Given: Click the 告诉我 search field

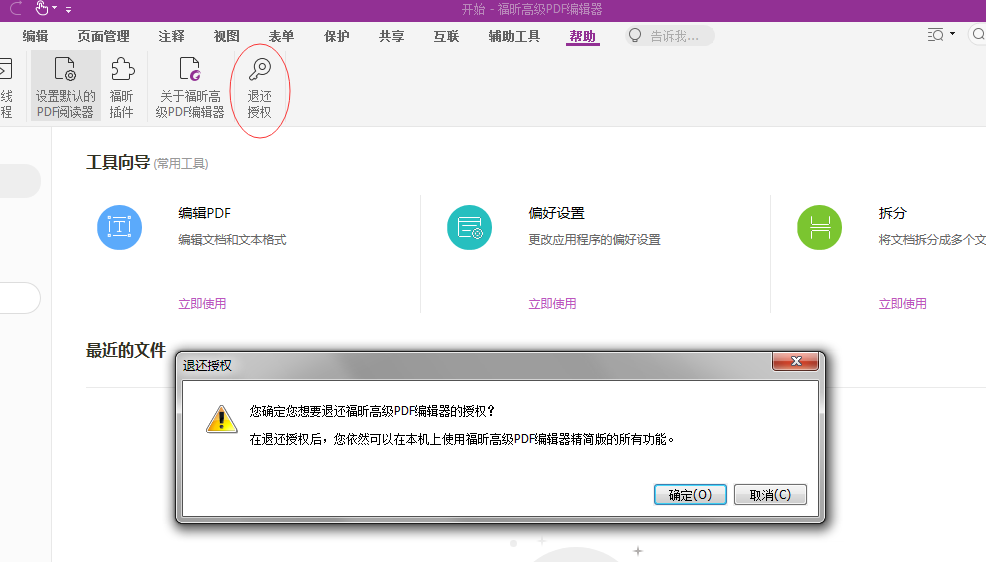Looking at the screenshot, I should click(x=678, y=36).
